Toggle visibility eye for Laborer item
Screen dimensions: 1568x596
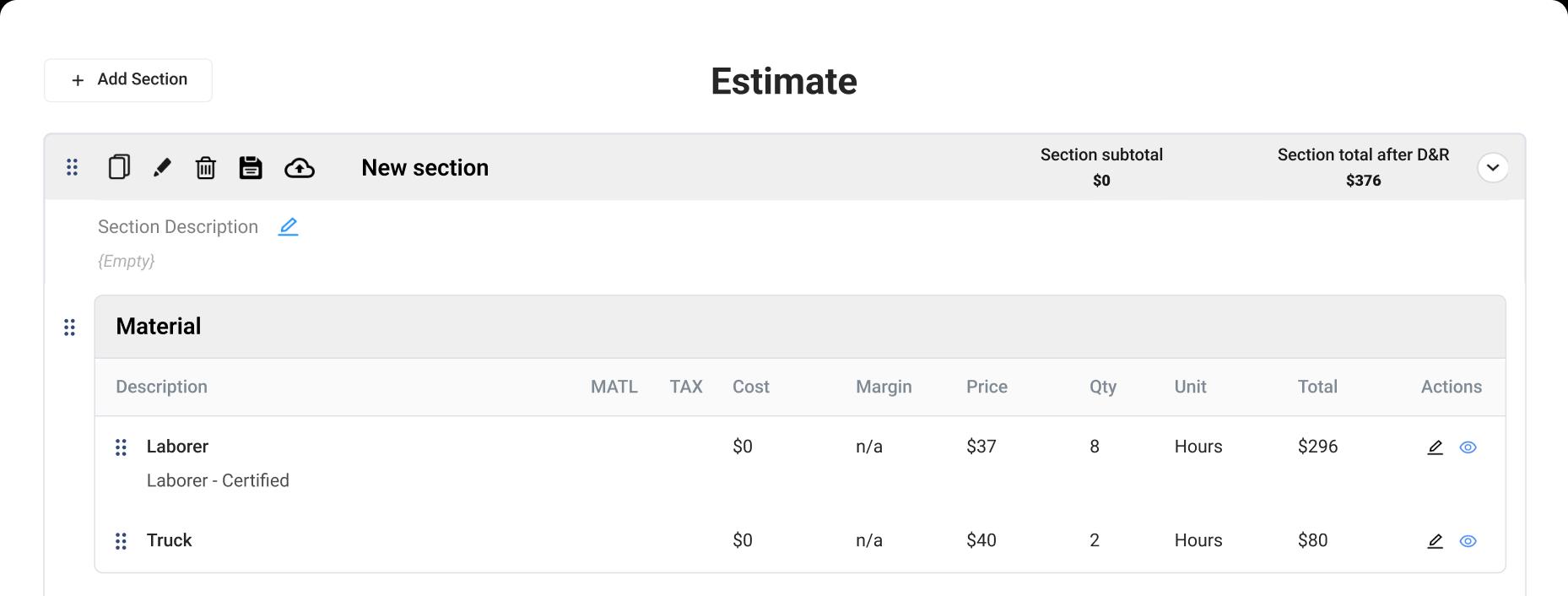click(x=1468, y=447)
